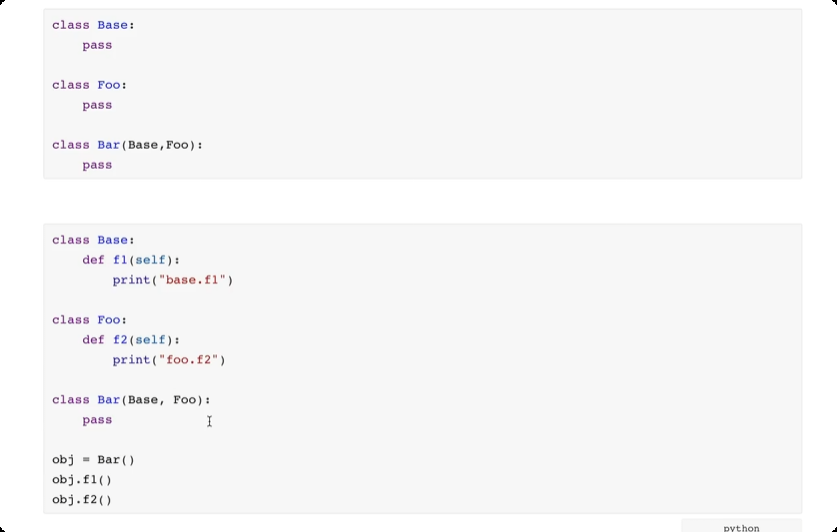Click 'pass' under Bar in first block
This screenshot has height=532, width=837.
pos(97,165)
